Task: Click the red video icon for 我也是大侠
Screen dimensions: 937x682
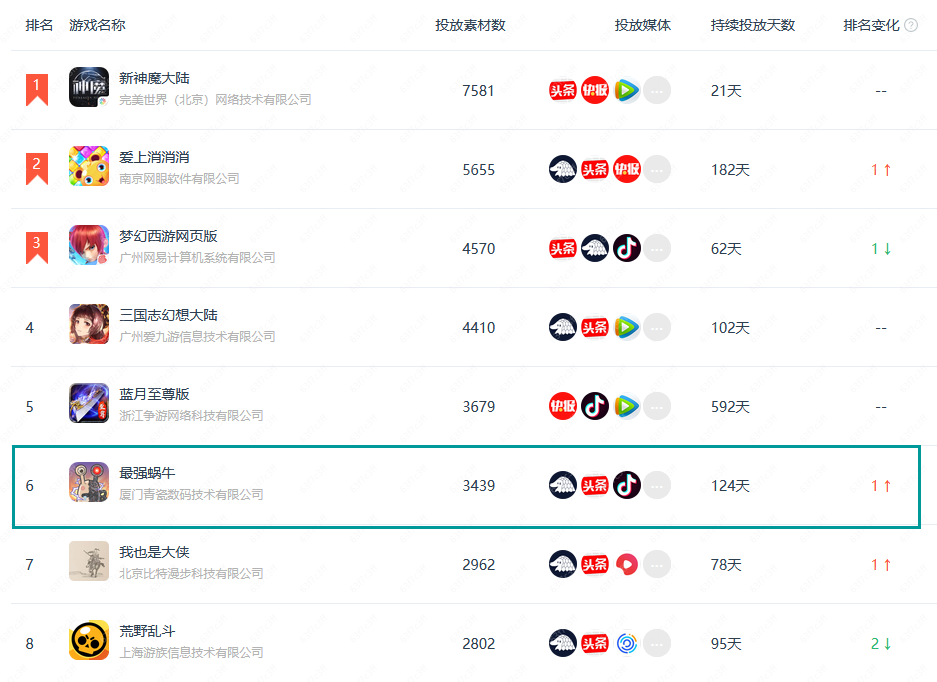Action: 627,564
